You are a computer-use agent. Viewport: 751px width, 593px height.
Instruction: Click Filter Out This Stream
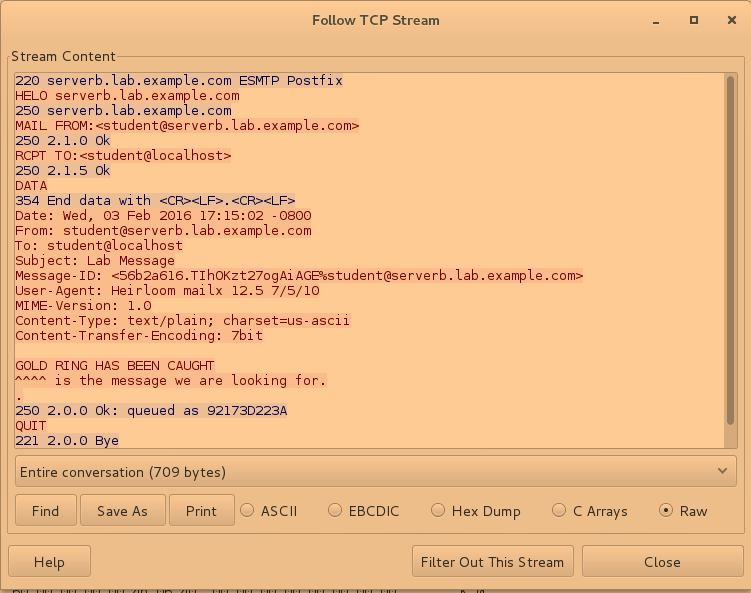point(493,562)
